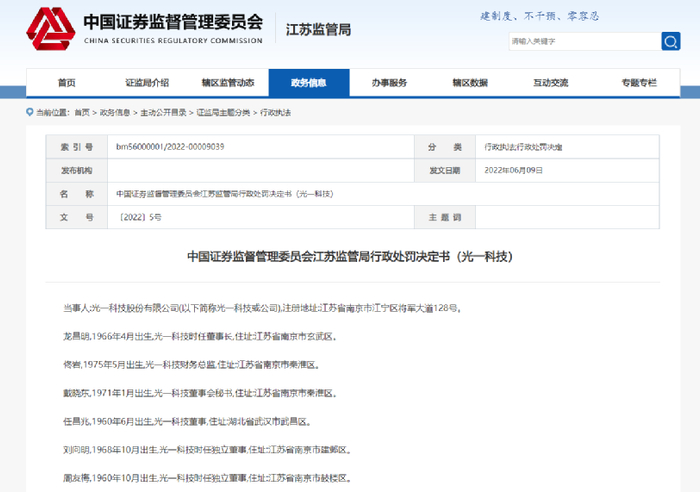Screen dimensions: 700x492
Task: Select the 政务信息 navigation tab
Action: 309,83
